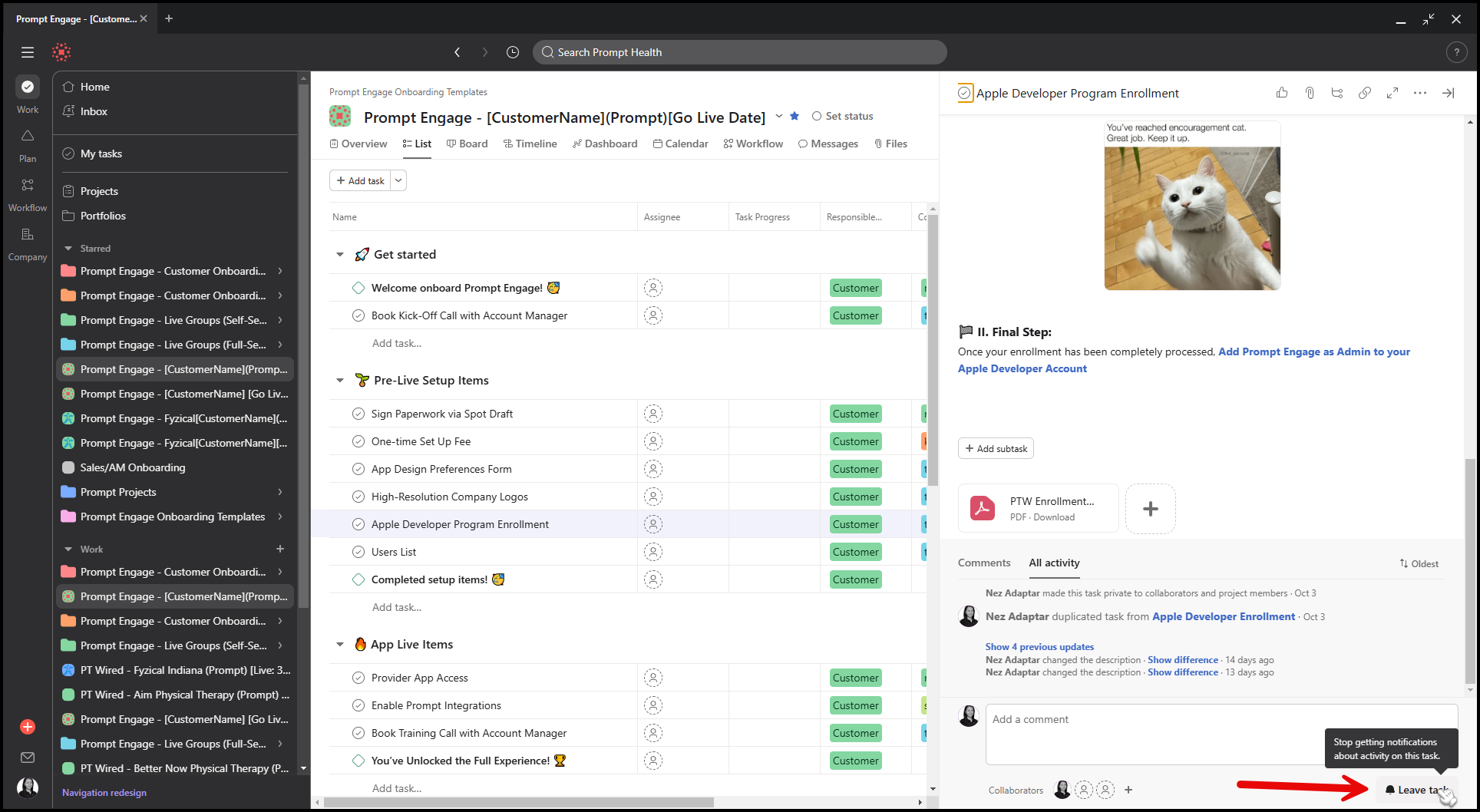This screenshot has width=1480, height=812.
Task: Mark Apple Developer Program Enrollment complete in pane
Action: pos(965,94)
